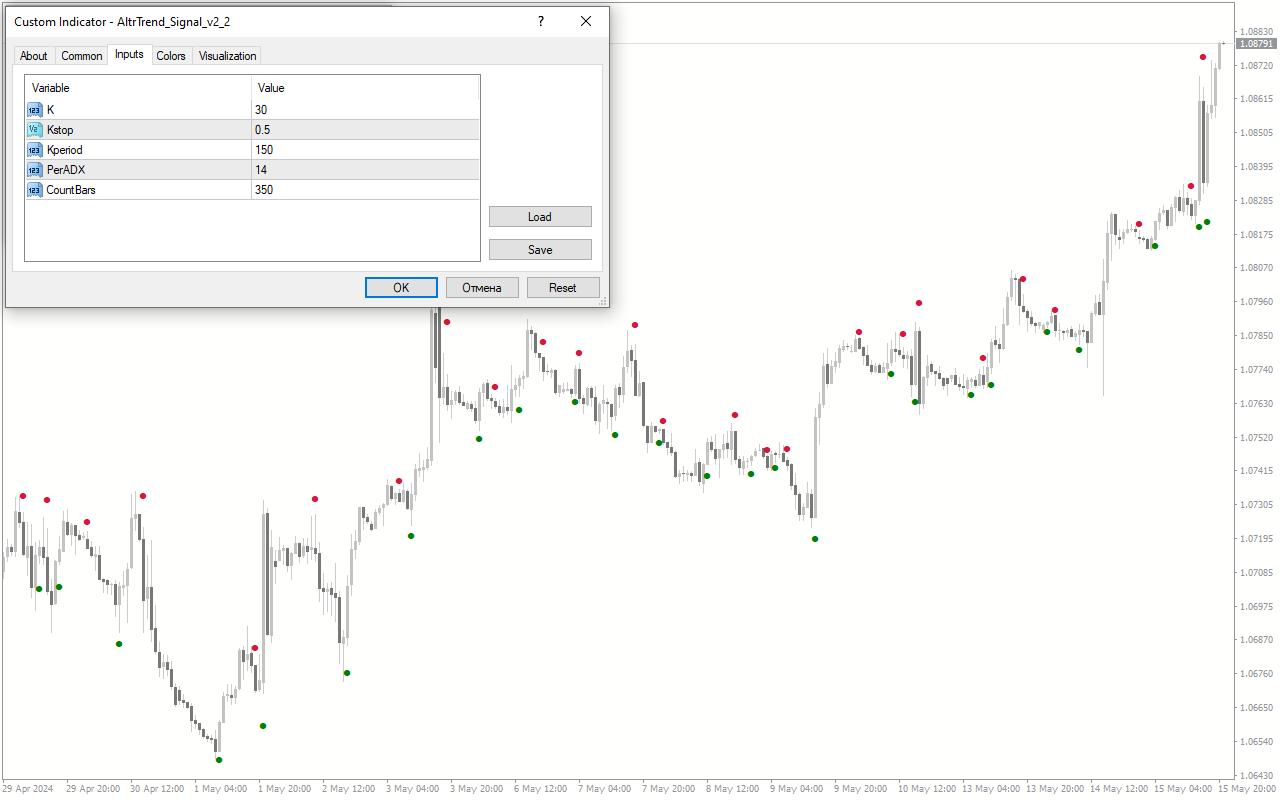1280x800 pixels.
Task: Select the Kstop variable name
Action: [60, 130]
